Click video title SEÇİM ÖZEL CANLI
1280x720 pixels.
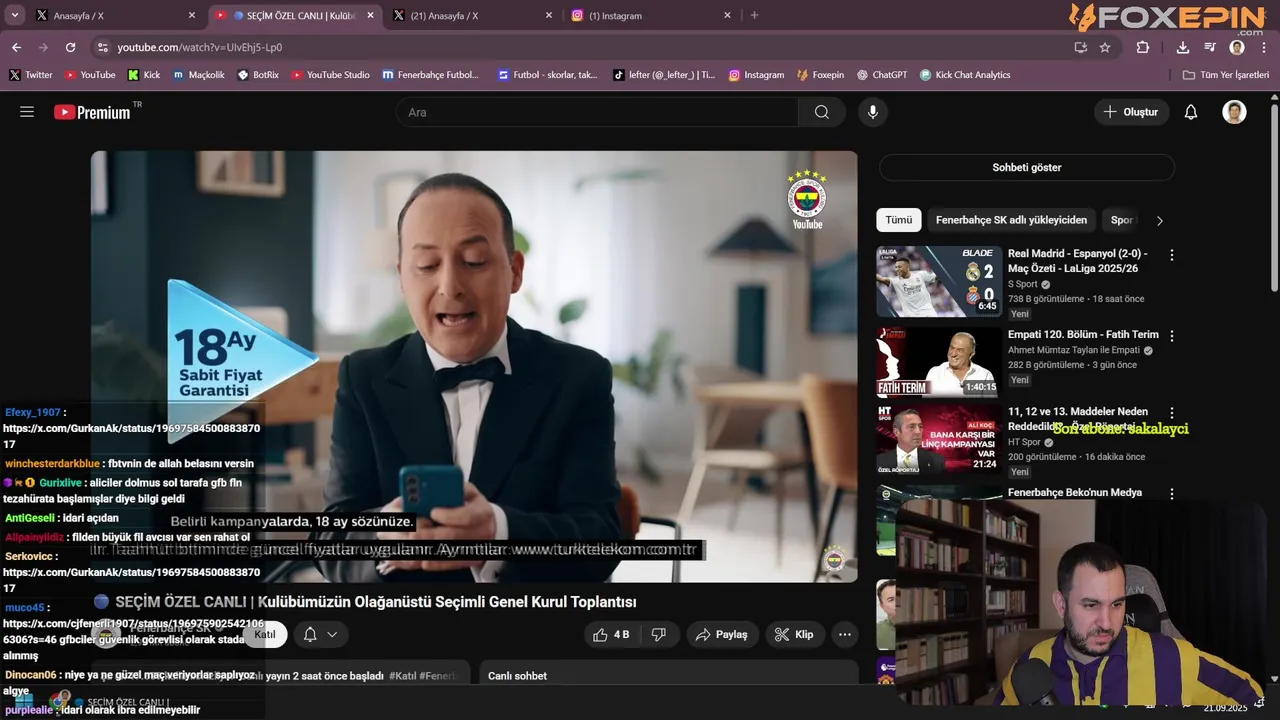[x=376, y=602]
